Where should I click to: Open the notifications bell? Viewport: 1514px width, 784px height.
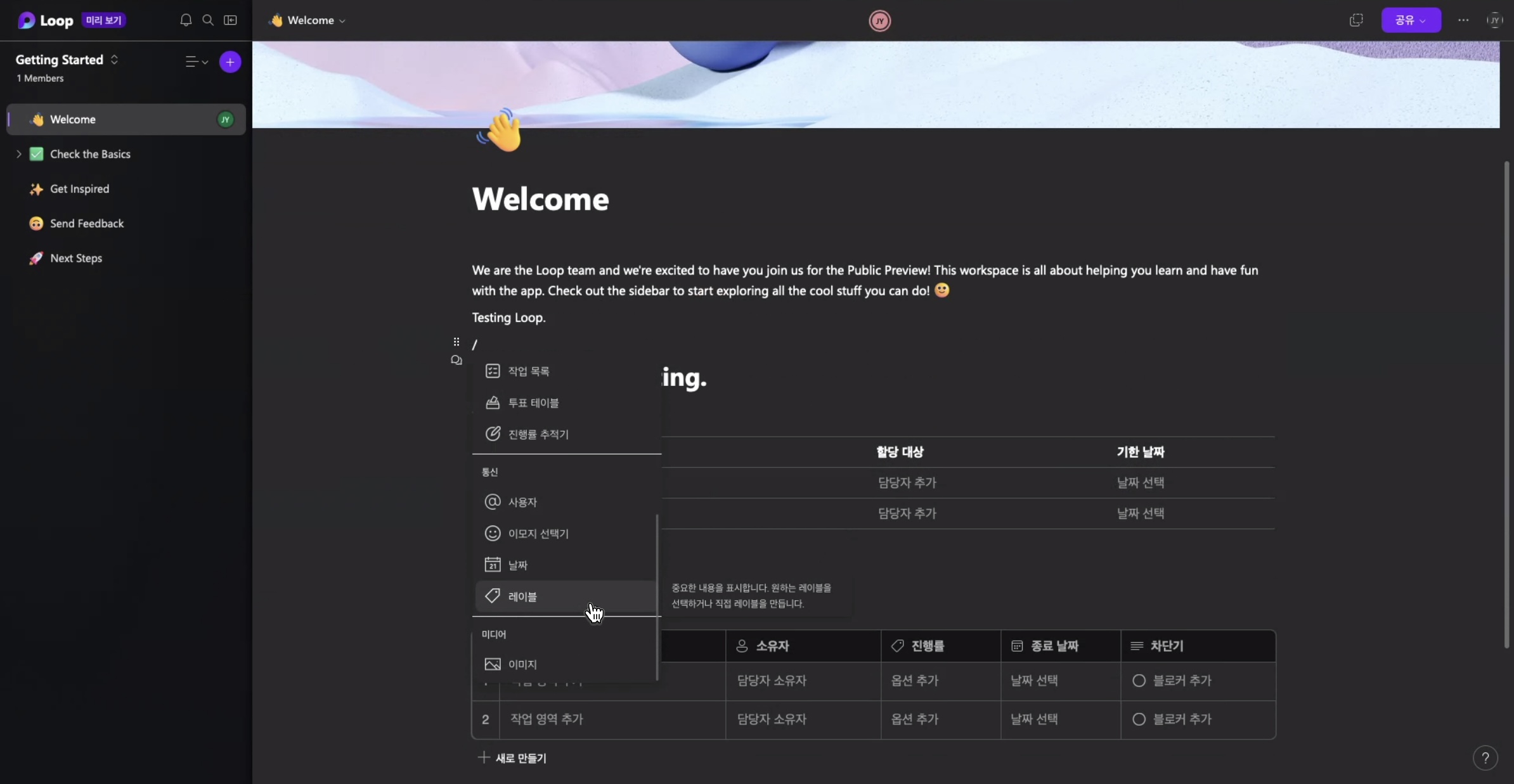[186, 20]
